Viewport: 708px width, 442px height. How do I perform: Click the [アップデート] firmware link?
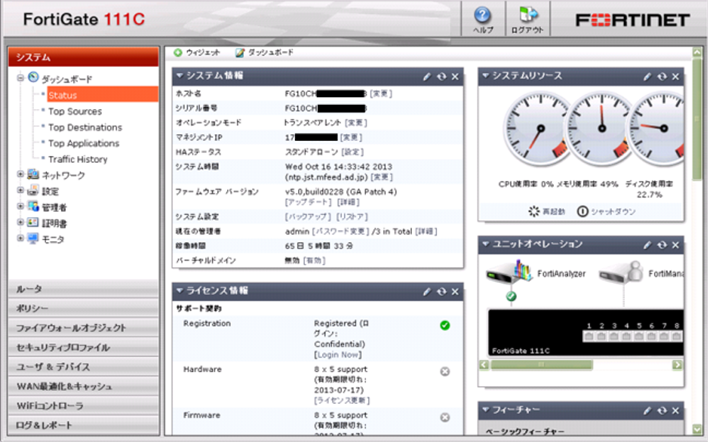click(308, 202)
